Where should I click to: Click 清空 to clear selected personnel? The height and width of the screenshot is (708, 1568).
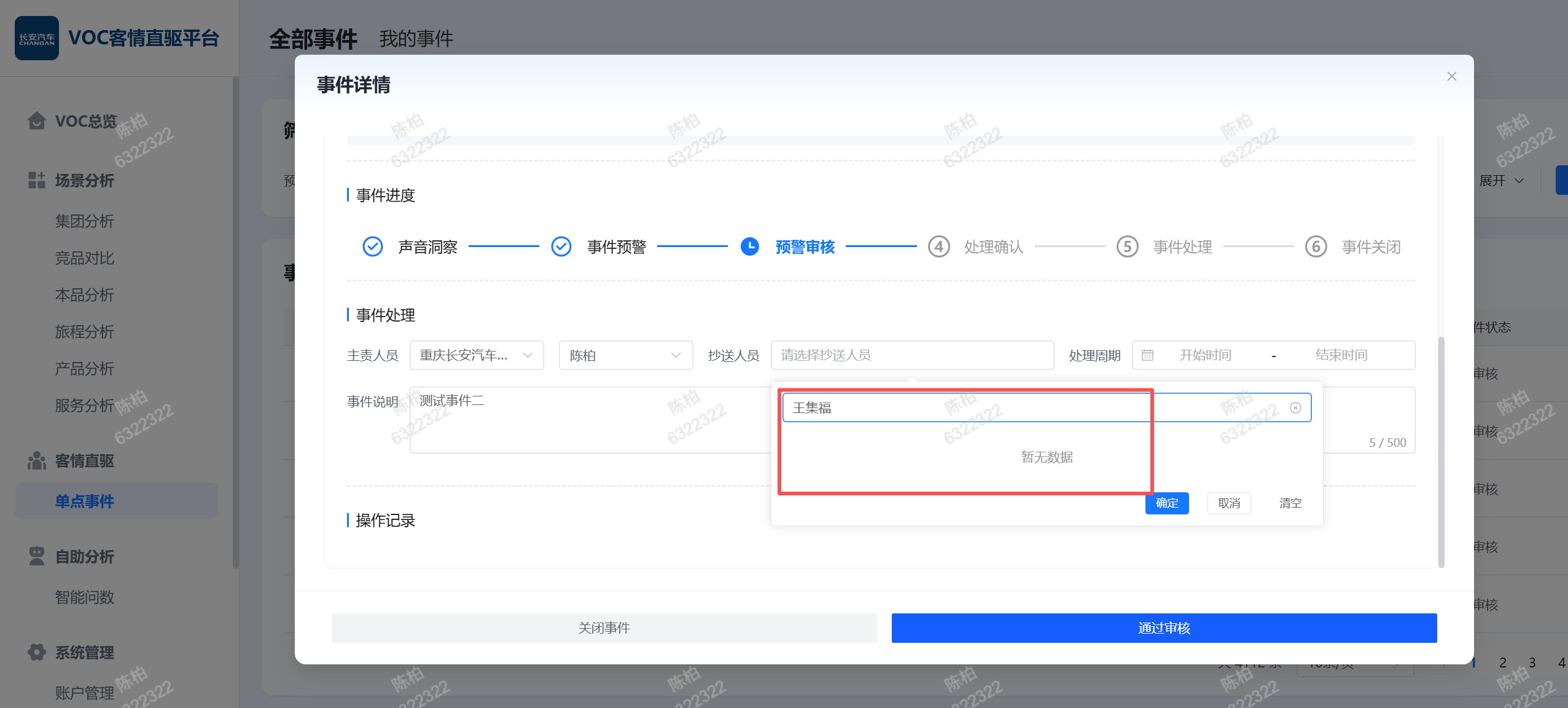tap(1289, 503)
